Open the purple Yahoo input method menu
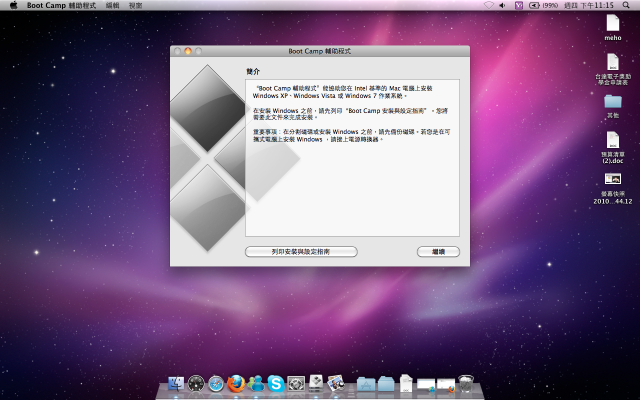640x400 pixels. [518, 5]
